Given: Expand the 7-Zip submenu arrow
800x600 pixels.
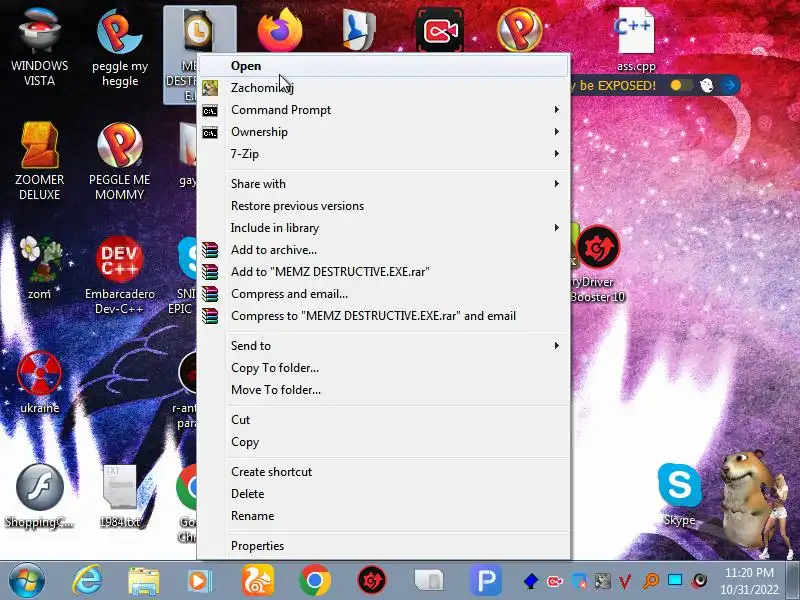Looking at the screenshot, I should 557,154.
